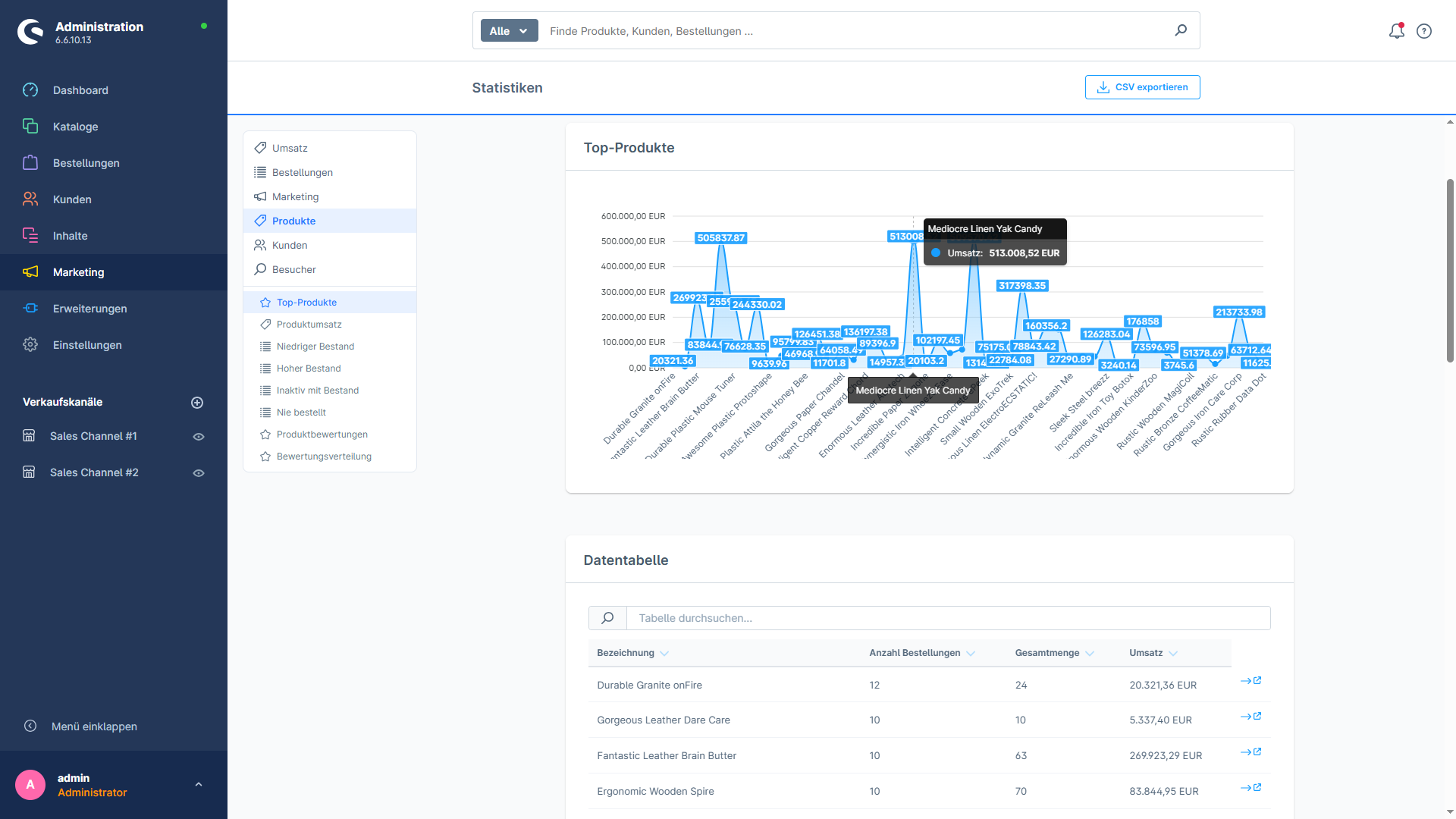Click Menü einklappen to collapse sidebar
The image size is (1456, 819).
click(93, 726)
